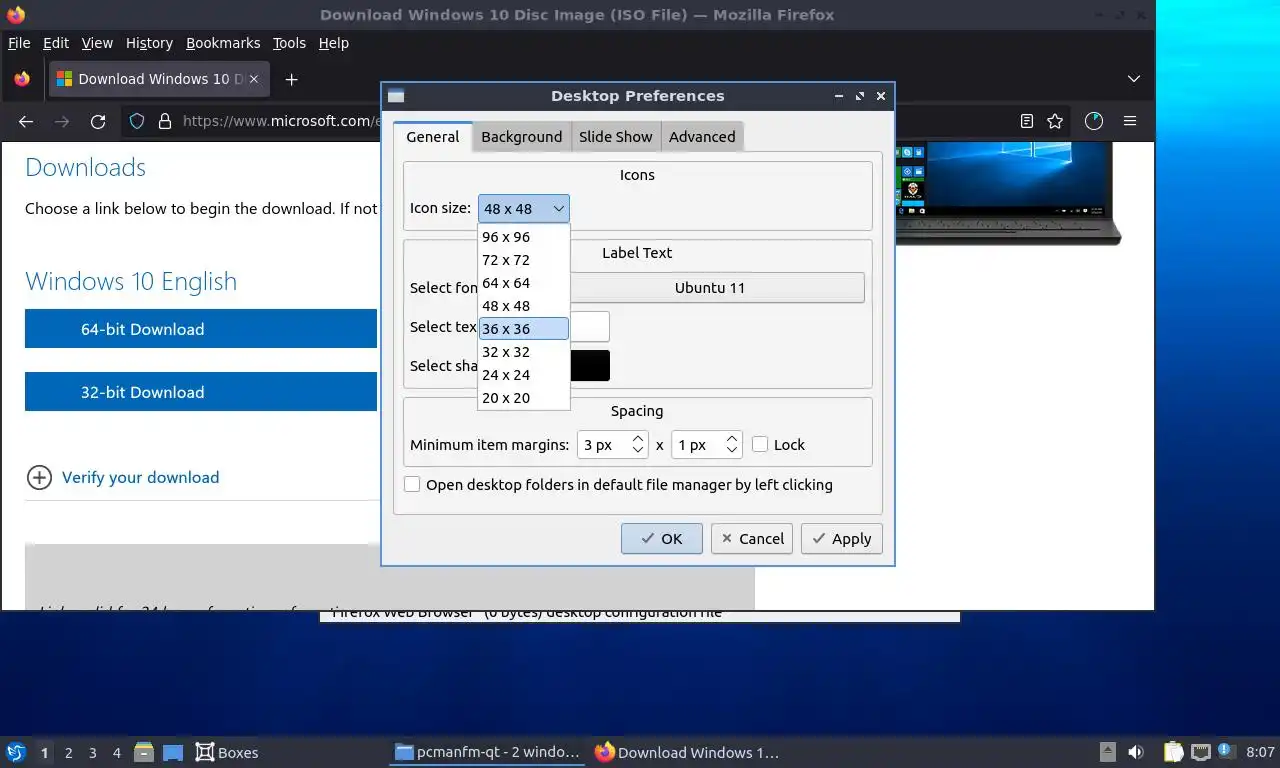Pick 48 x 48 in the dropdown list
This screenshot has height=768, width=1280.
click(x=524, y=306)
